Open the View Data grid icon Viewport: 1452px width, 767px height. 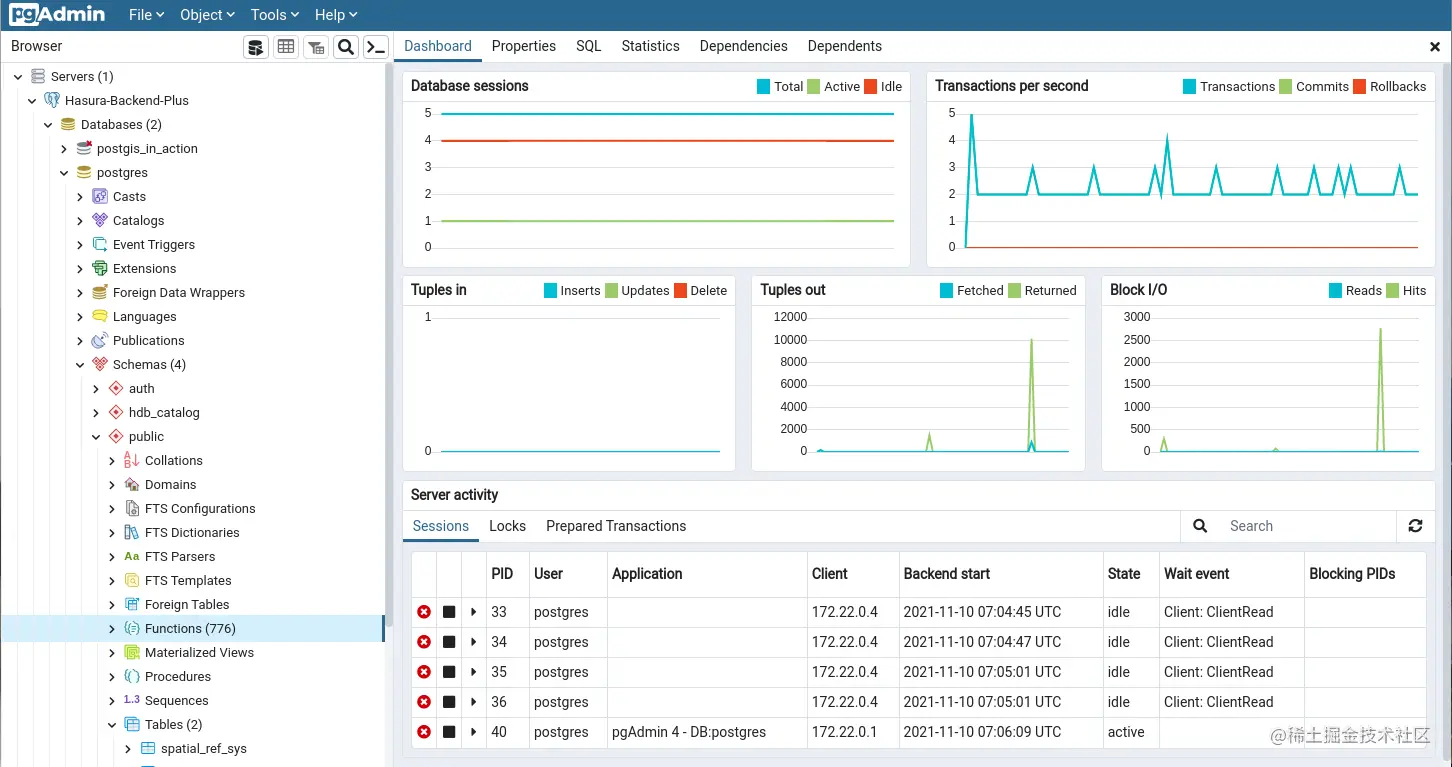285,46
